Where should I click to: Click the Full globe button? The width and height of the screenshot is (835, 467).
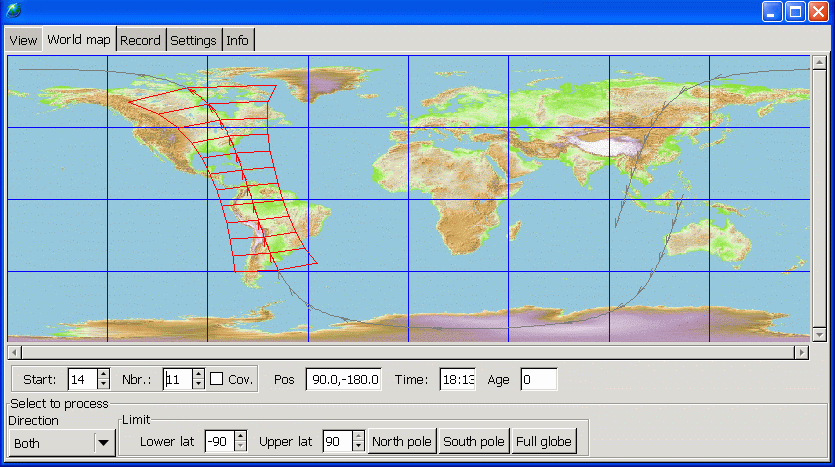tap(544, 441)
